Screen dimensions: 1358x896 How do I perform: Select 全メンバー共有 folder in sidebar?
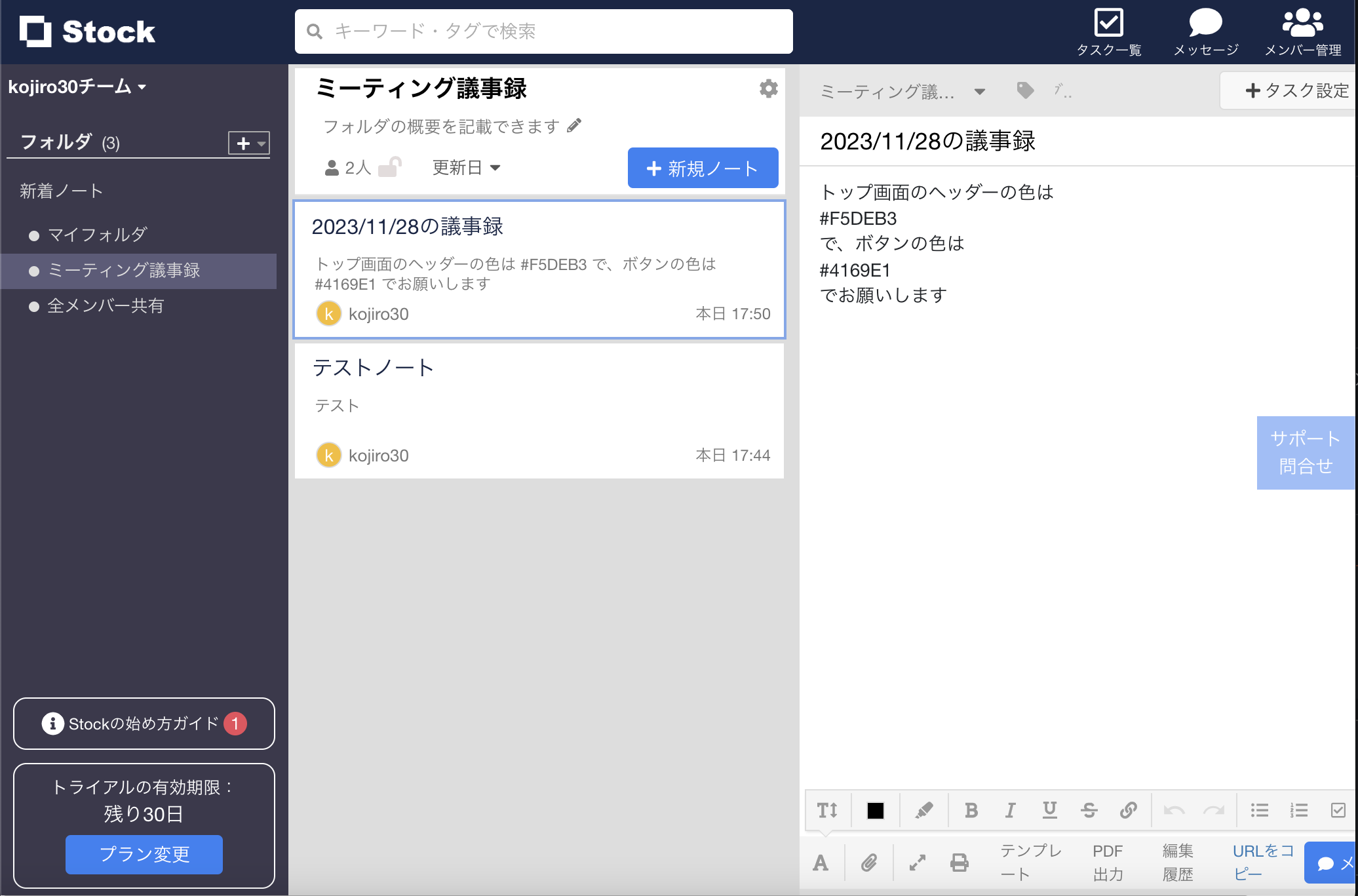click(106, 306)
